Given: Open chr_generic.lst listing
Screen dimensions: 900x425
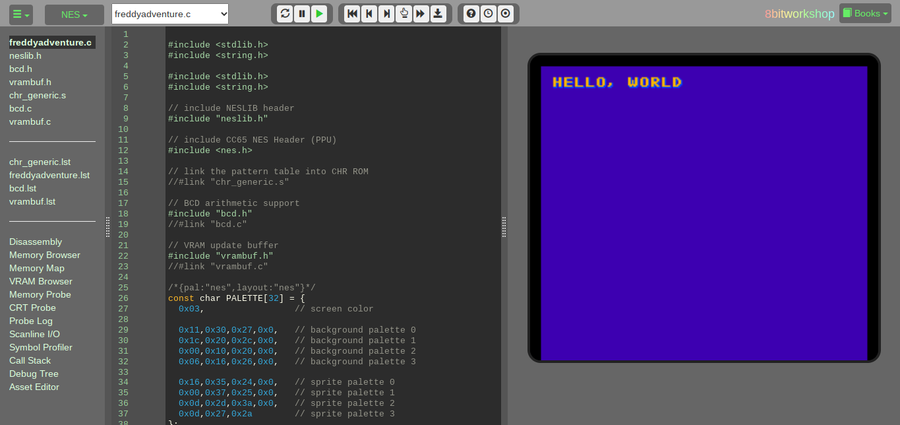Looking at the screenshot, I should point(40,162).
